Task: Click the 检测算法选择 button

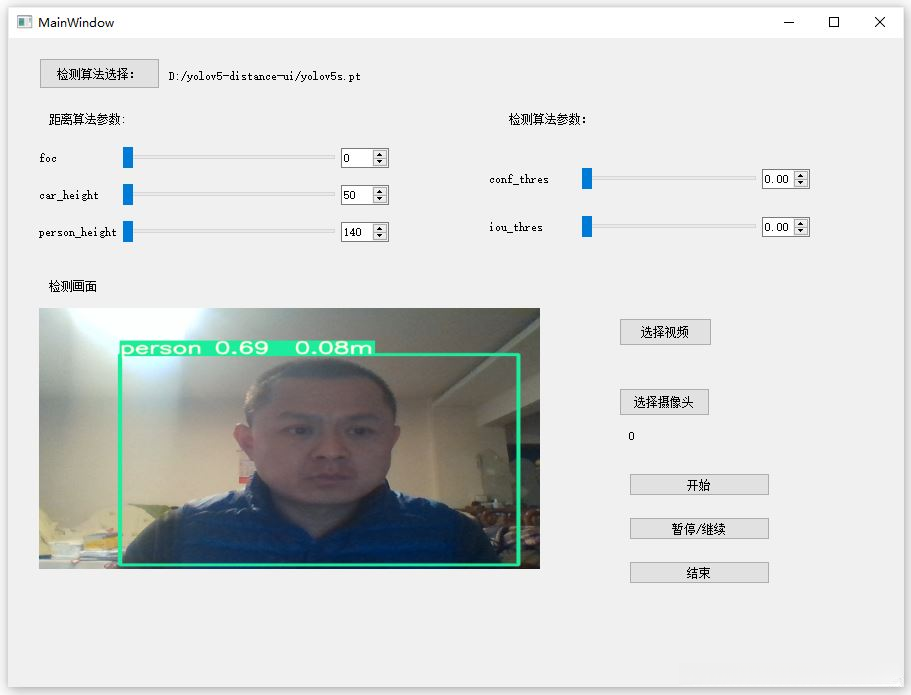Action: pos(99,74)
